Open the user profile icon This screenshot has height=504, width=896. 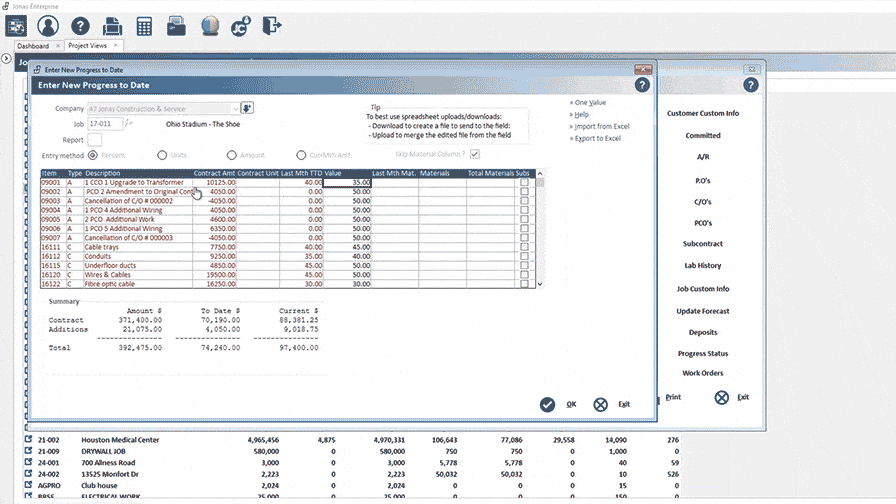pyautogui.click(x=48, y=26)
